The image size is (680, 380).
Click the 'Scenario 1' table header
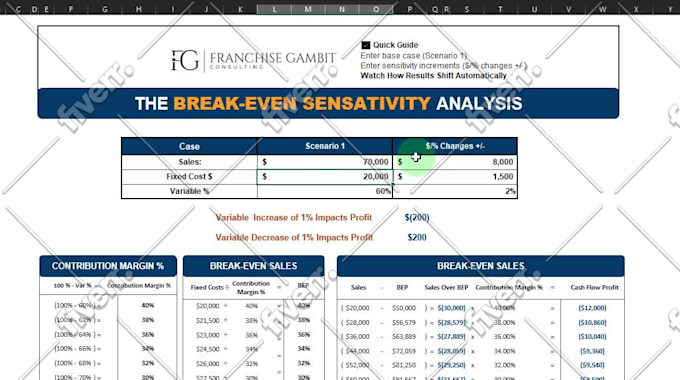tap(325, 146)
